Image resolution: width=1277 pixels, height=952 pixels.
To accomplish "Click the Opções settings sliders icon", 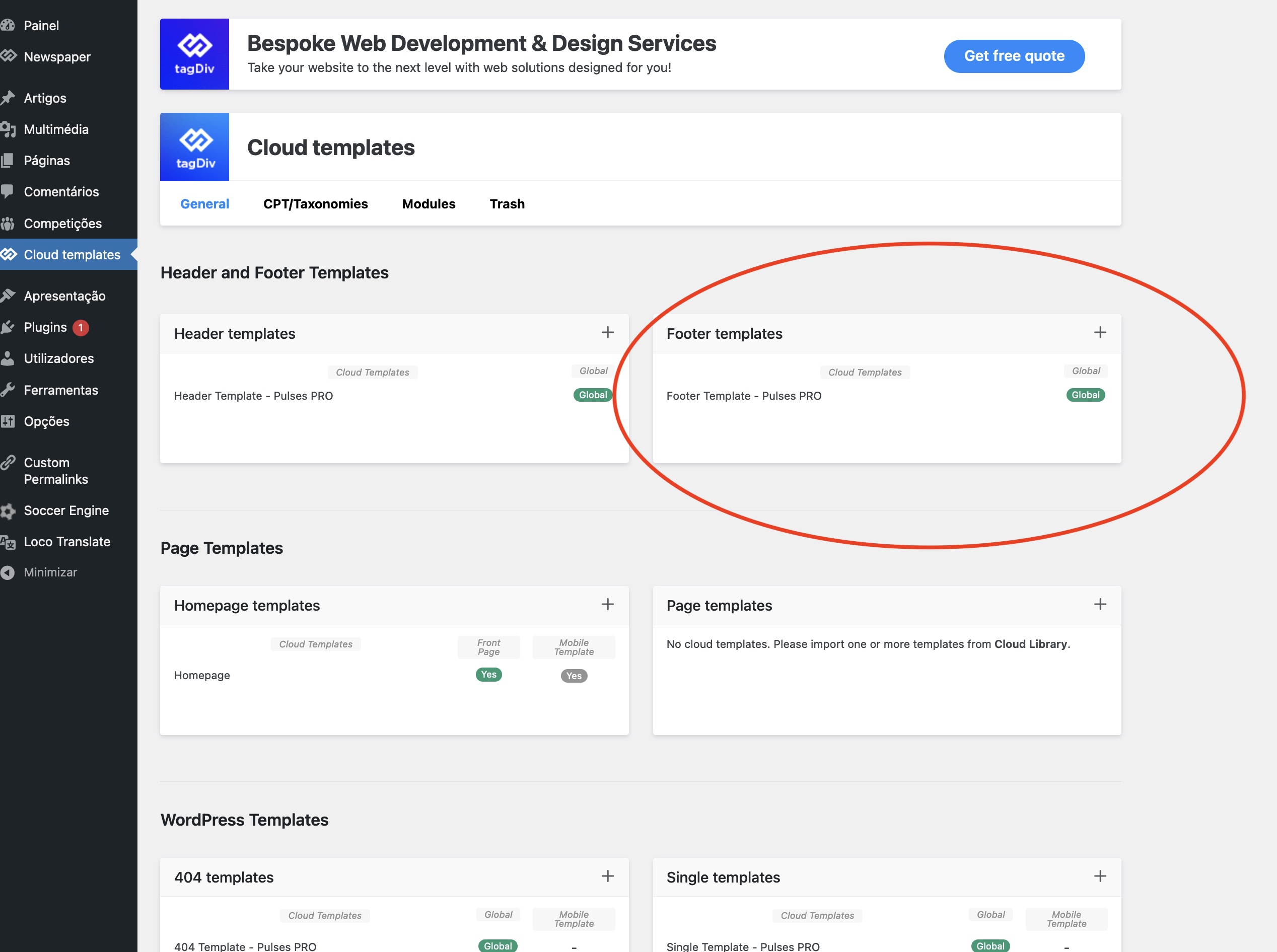I will point(8,421).
